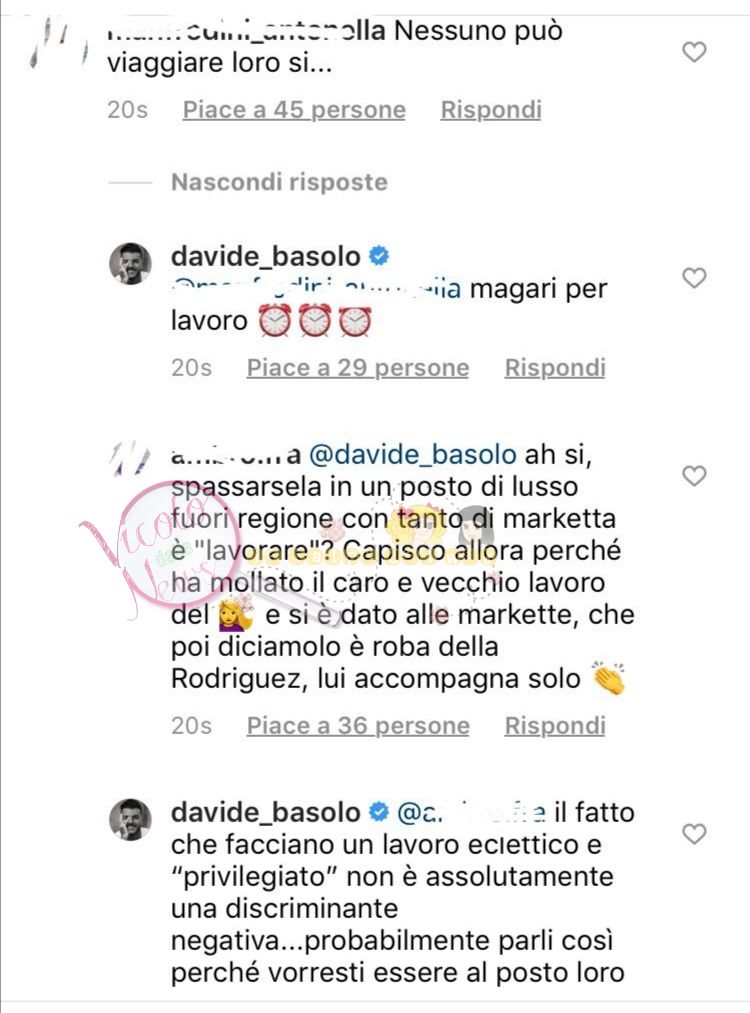Image resolution: width=750 pixels, height=1013 pixels.
Task: Reply to davide_basolo's 'magari per lavoro' comment
Action: [x=555, y=368]
